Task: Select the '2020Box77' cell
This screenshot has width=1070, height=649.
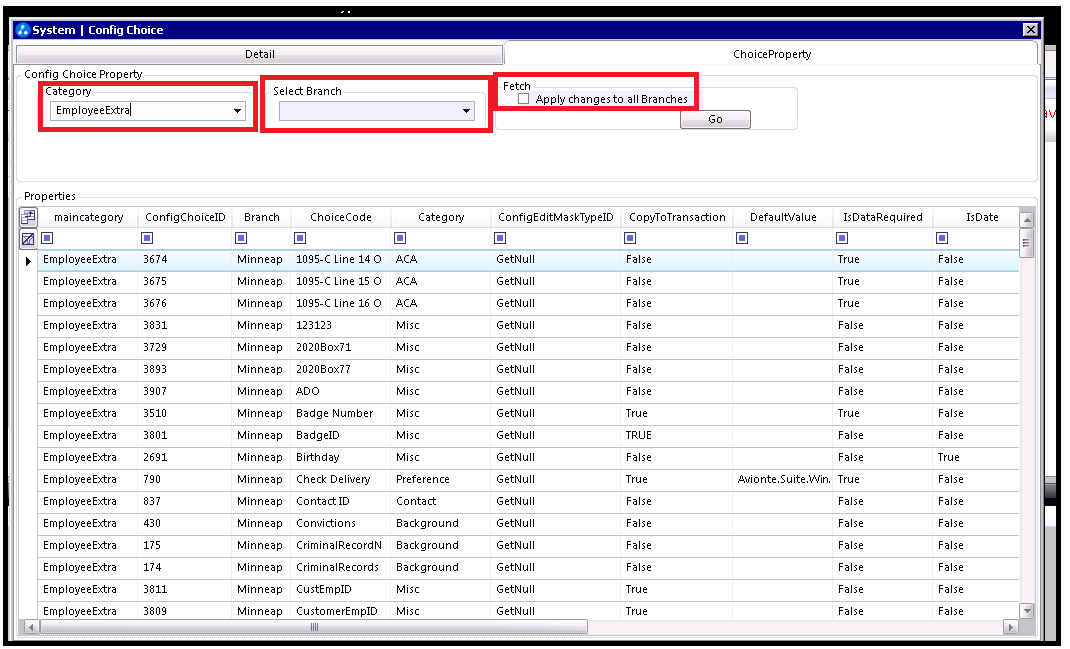Action: point(341,369)
